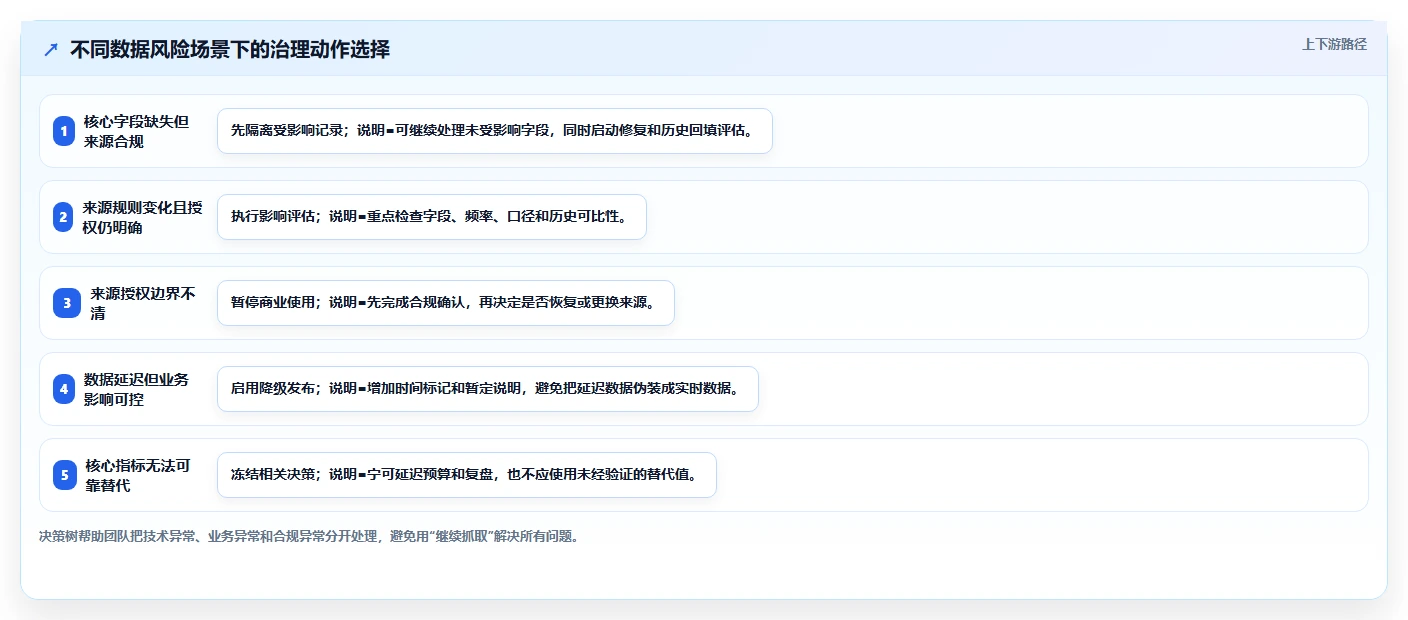Open the action box 先隔离受影响记录
This screenshot has width=1408, height=620.
pos(495,131)
